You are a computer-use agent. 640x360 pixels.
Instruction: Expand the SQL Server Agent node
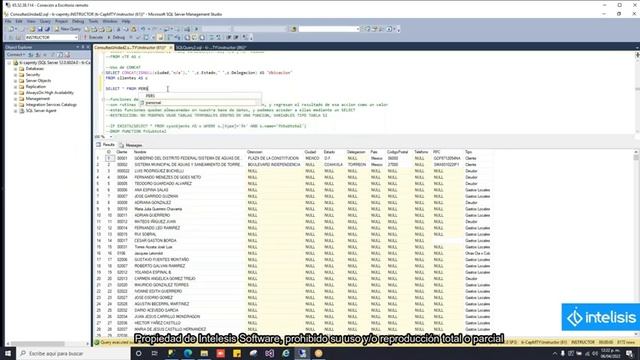point(16,111)
